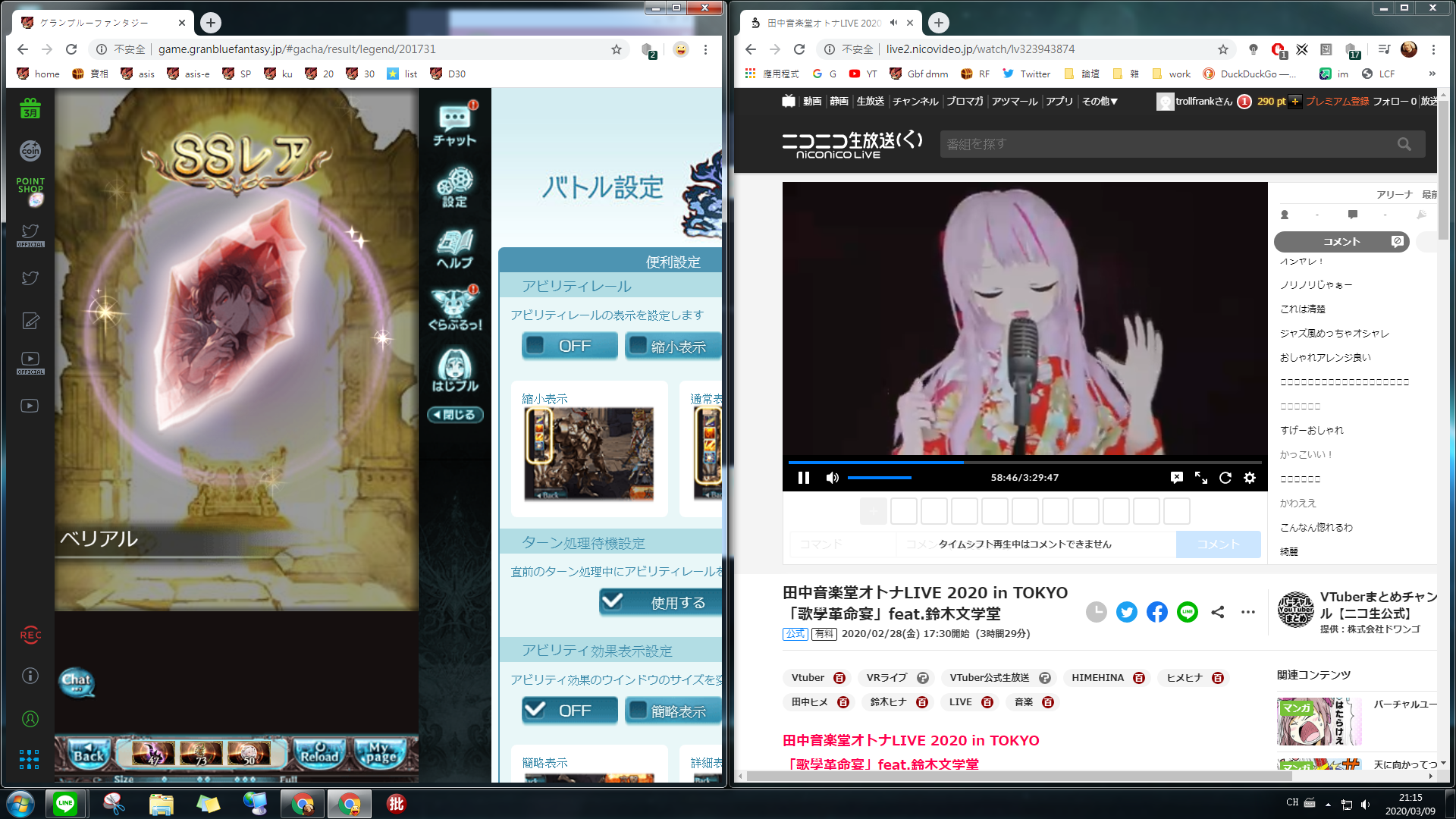Mute the Niconico video volume icon
This screenshot has height=819, width=1456.
pyautogui.click(x=833, y=478)
